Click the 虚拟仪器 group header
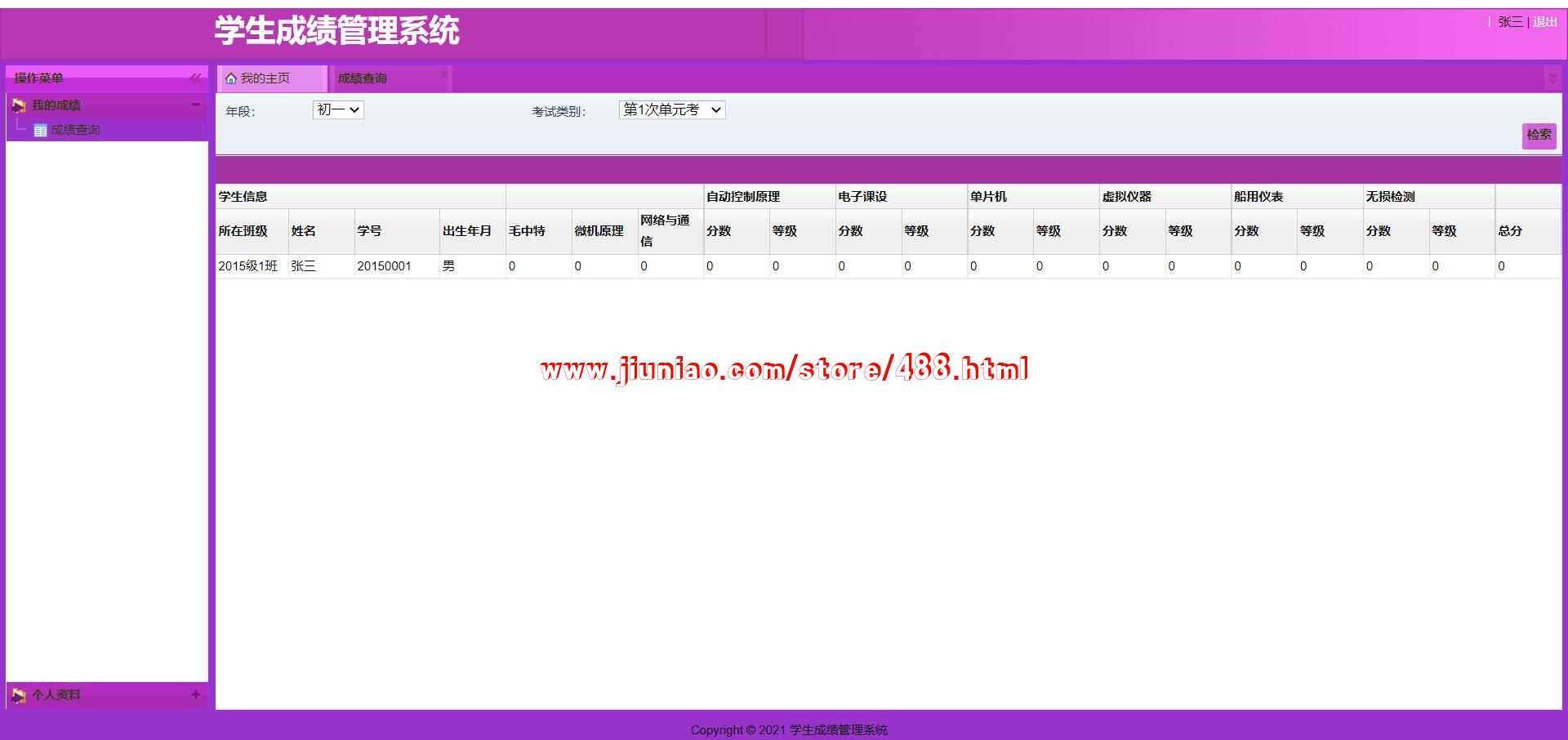Image resolution: width=1568 pixels, height=740 pixels. pyautogui.click(x=1165, y=197)
